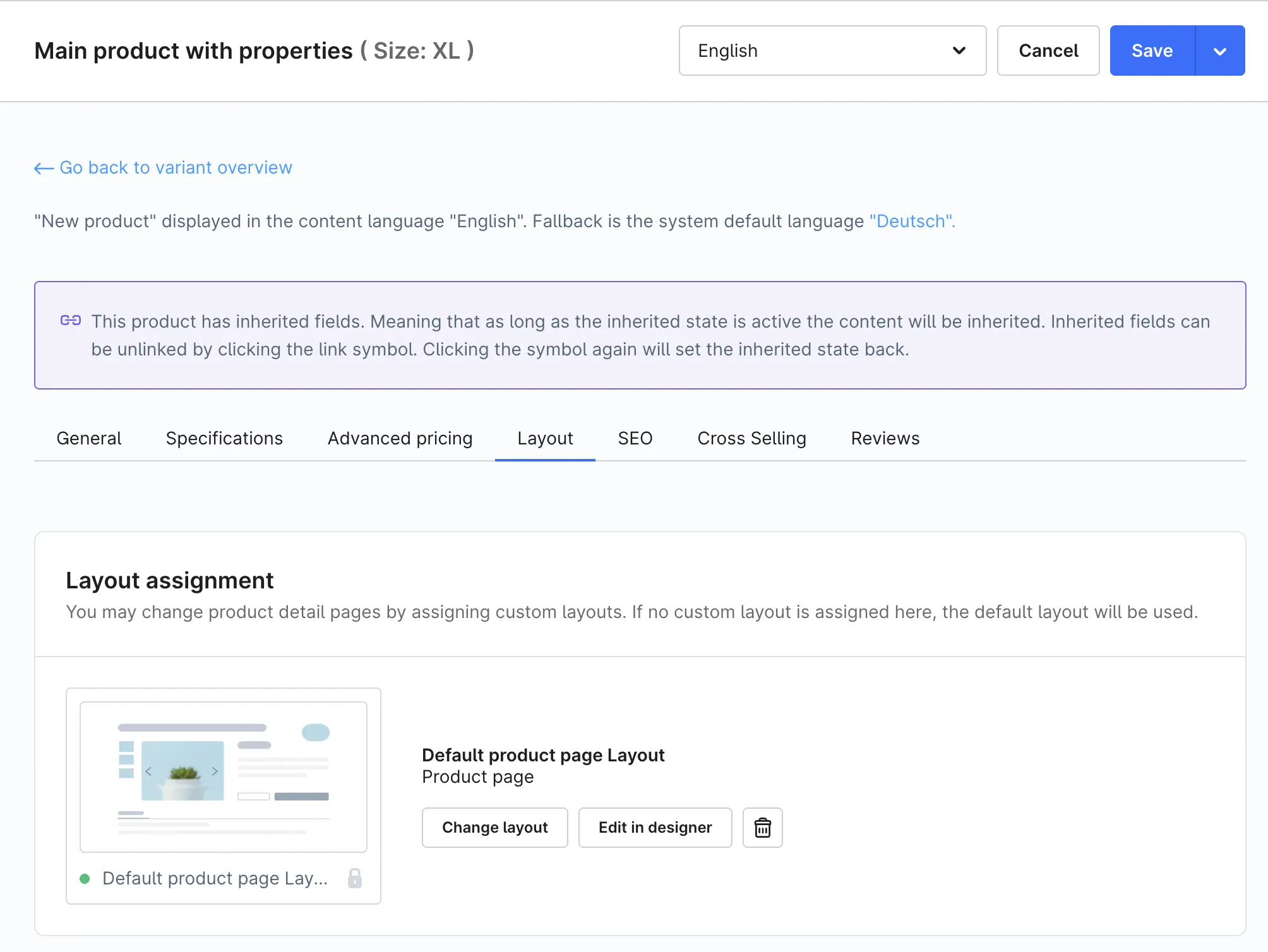Click the Change layout button
Screen dimensions: 1268x952
[x=494, y=827]
